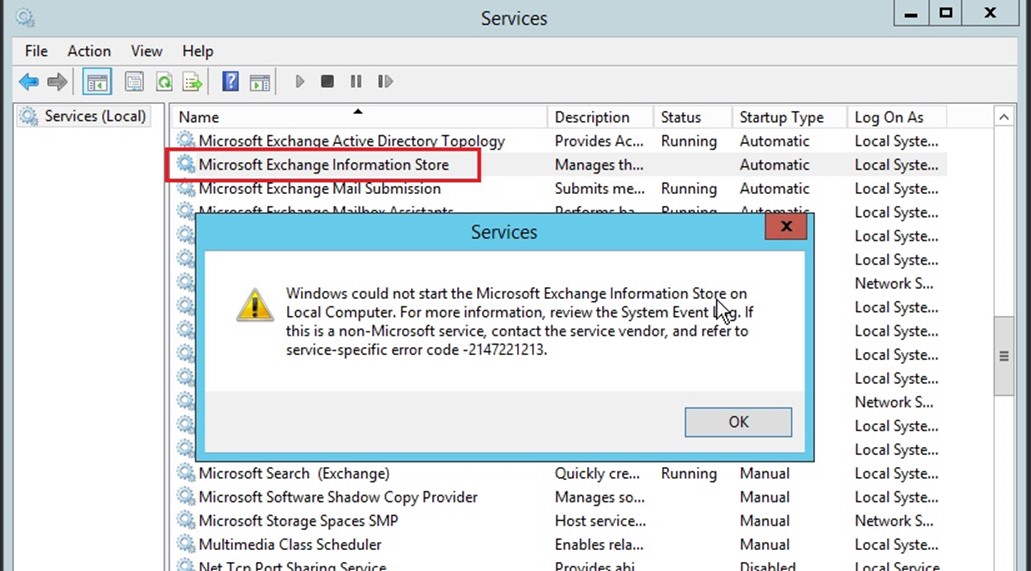Click 'Host service...' description cell

tap(600, 520)
